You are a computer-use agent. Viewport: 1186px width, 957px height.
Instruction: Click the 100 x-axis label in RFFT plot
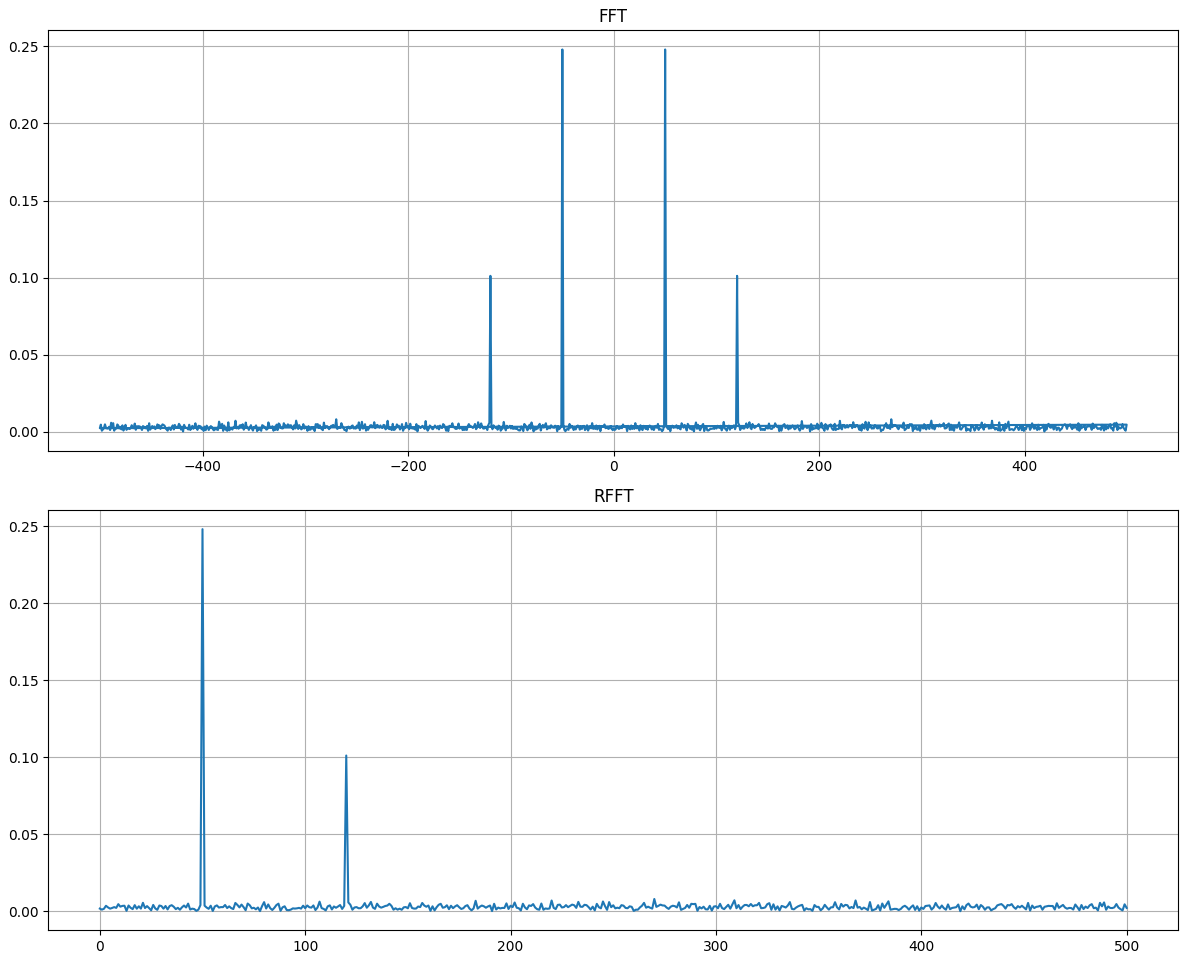306,946
